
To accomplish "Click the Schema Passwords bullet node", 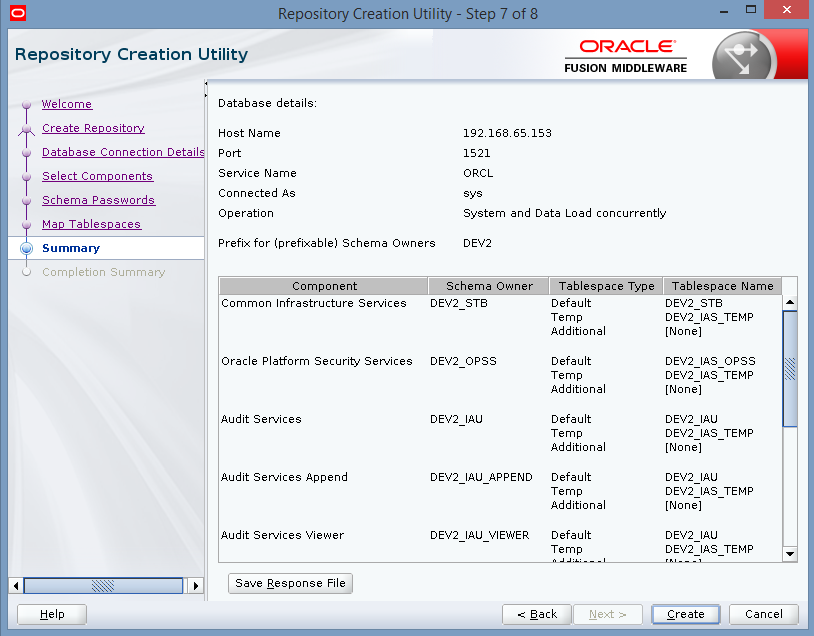I will pos(26,200).
